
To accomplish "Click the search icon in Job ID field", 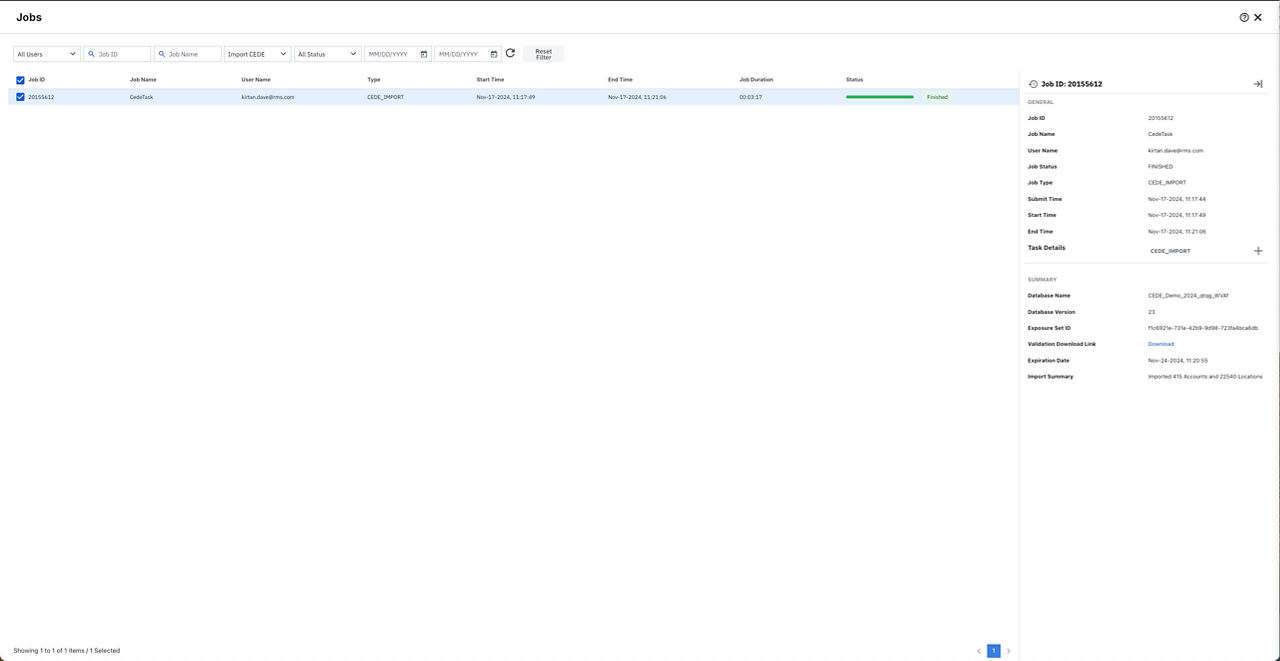I will tap(91, 53).
